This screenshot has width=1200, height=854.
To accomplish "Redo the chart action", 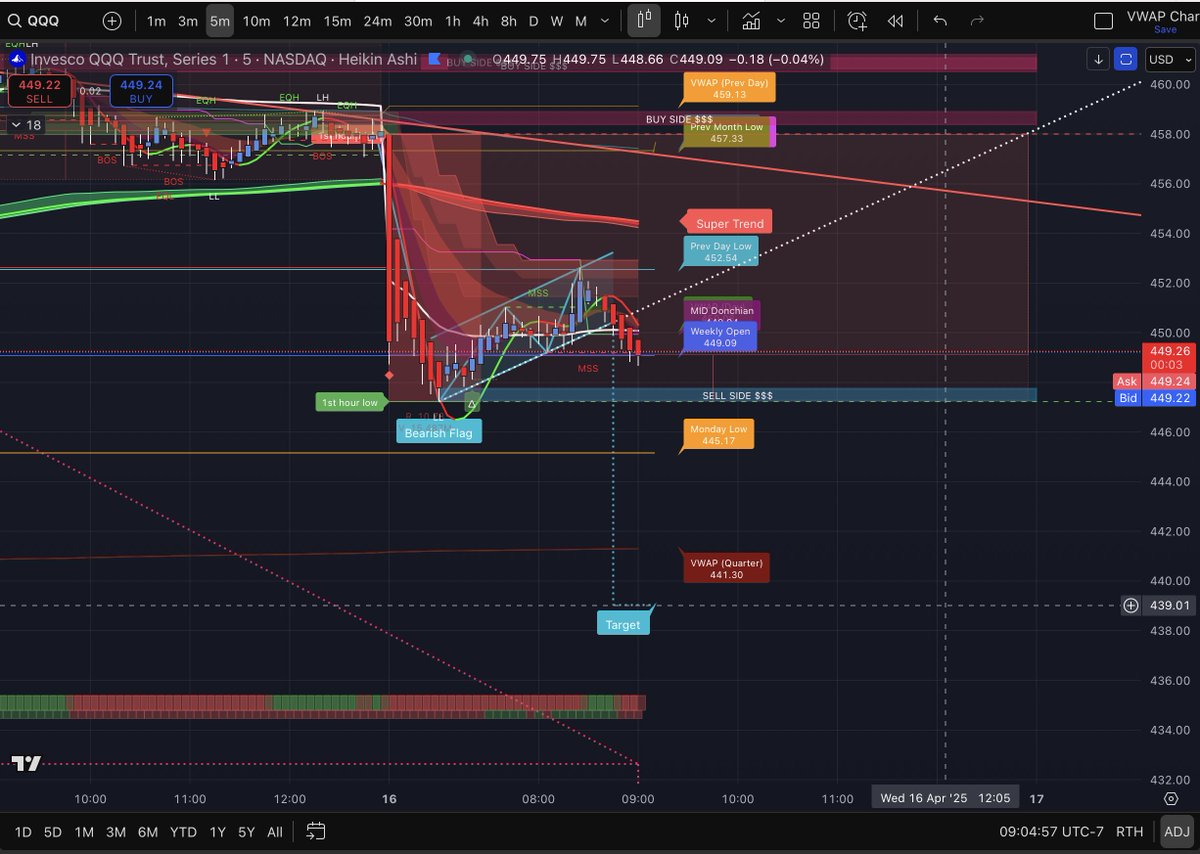I will [977, 21].
